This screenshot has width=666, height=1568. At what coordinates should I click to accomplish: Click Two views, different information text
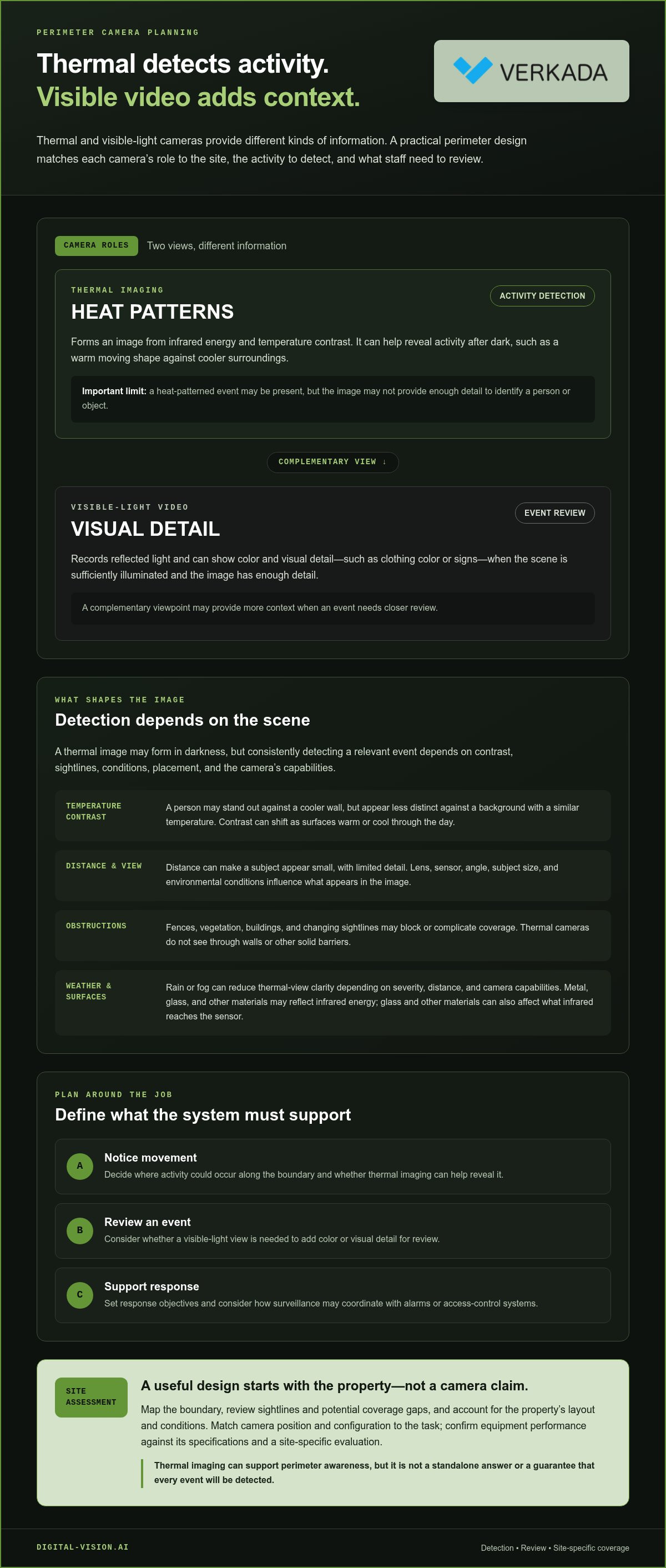point(216,246)
